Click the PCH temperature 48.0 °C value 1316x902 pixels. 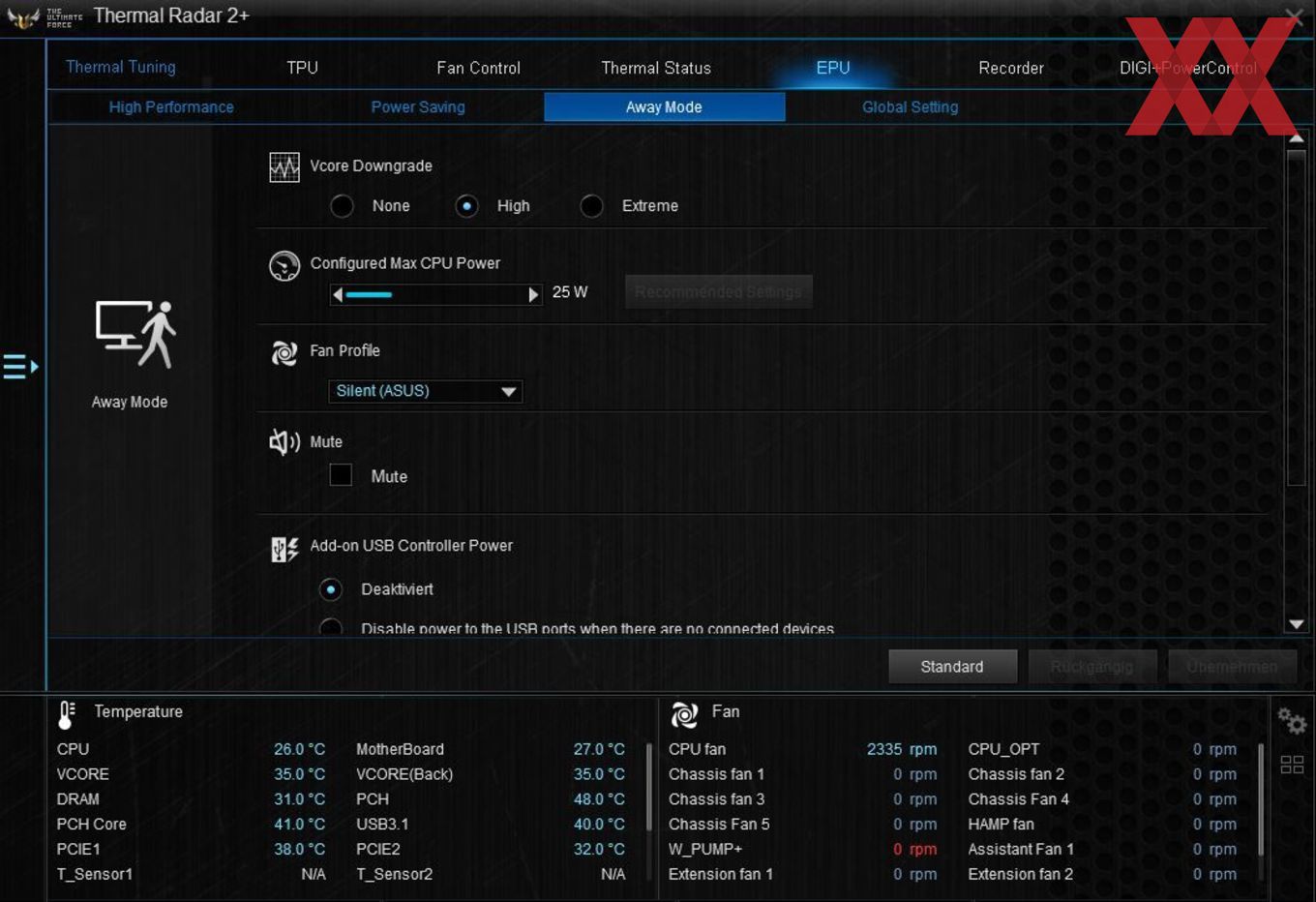(599, 799)
